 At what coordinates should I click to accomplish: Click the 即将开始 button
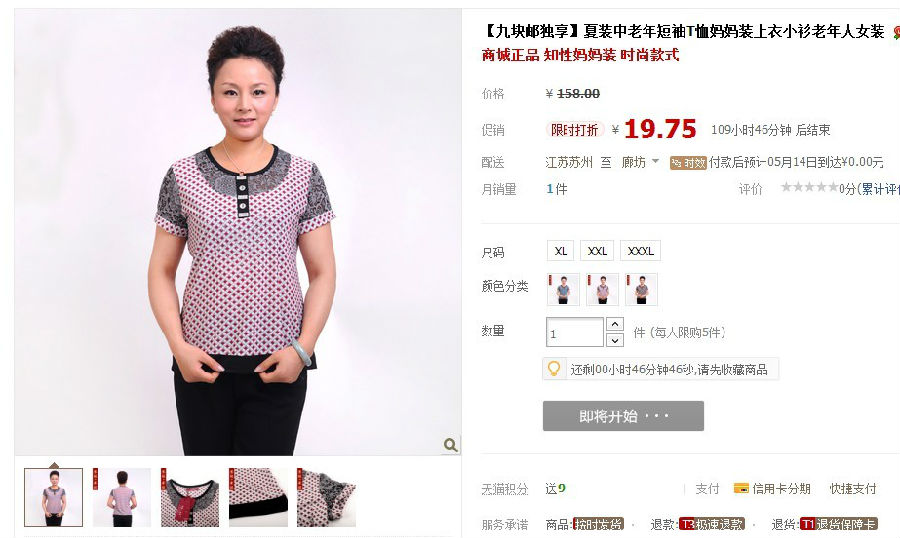(623, 416)
